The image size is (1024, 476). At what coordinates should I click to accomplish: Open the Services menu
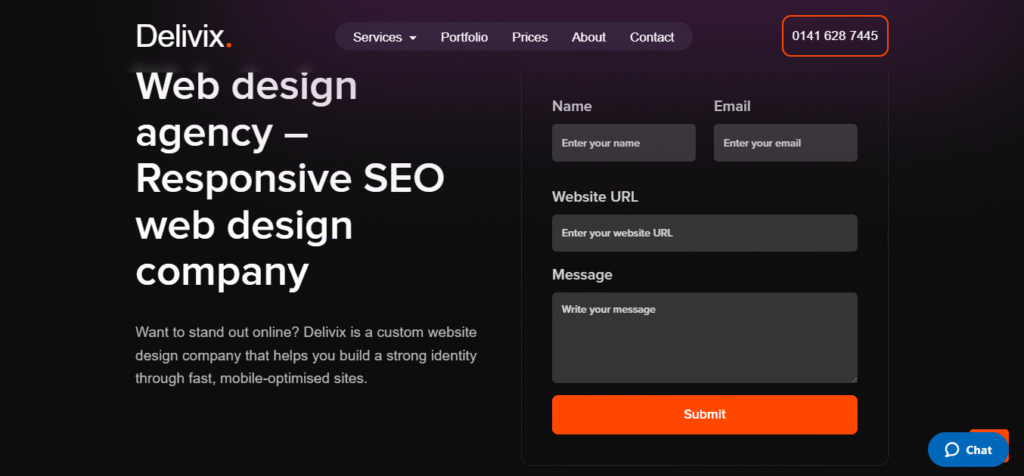[x=377, y=37]
